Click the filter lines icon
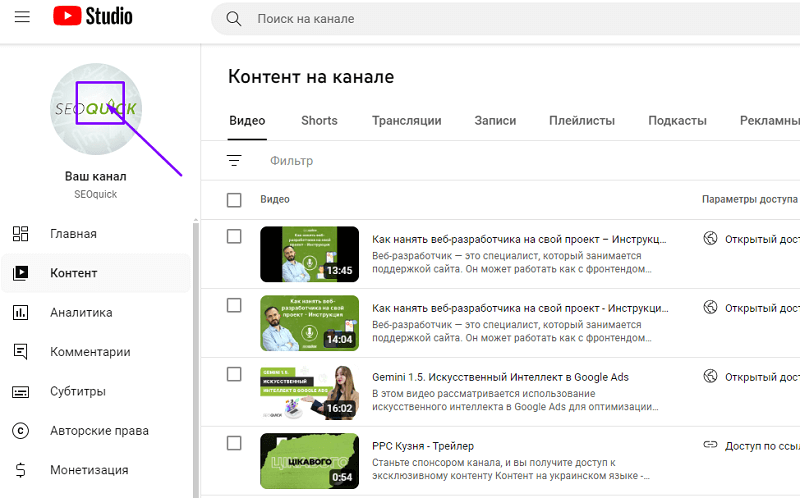 click(234, 161)
